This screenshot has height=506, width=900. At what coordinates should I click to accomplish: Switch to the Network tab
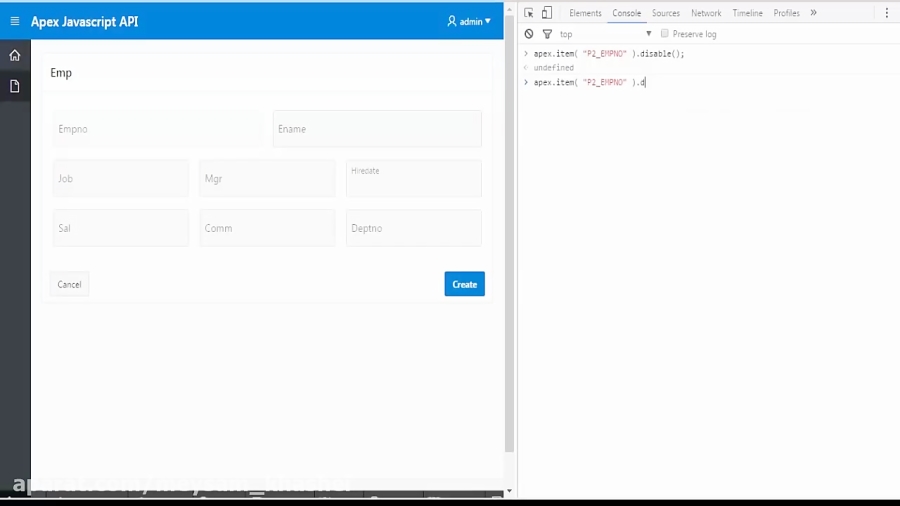click(706, 13)
